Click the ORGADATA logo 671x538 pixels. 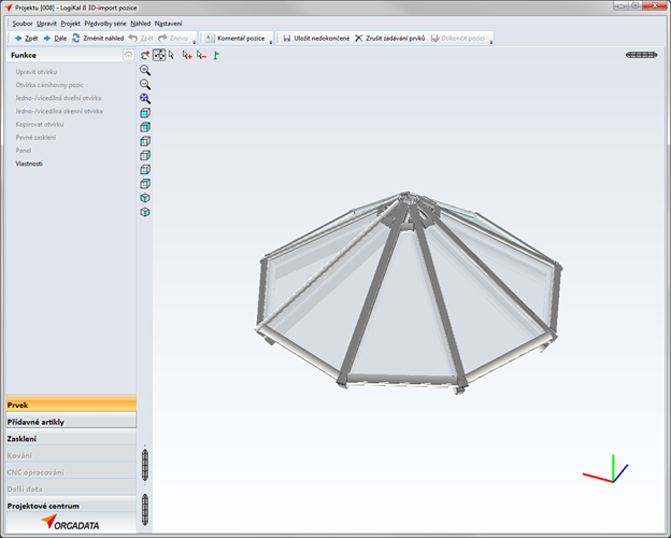click(x=70, y=522)
